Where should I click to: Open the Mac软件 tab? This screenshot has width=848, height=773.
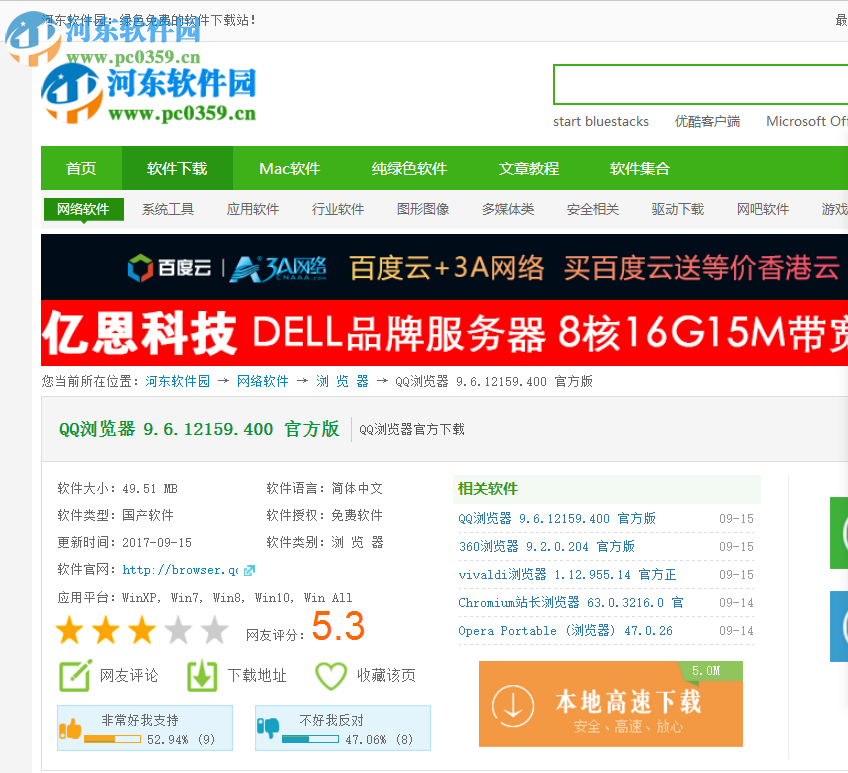coord(289,168)
